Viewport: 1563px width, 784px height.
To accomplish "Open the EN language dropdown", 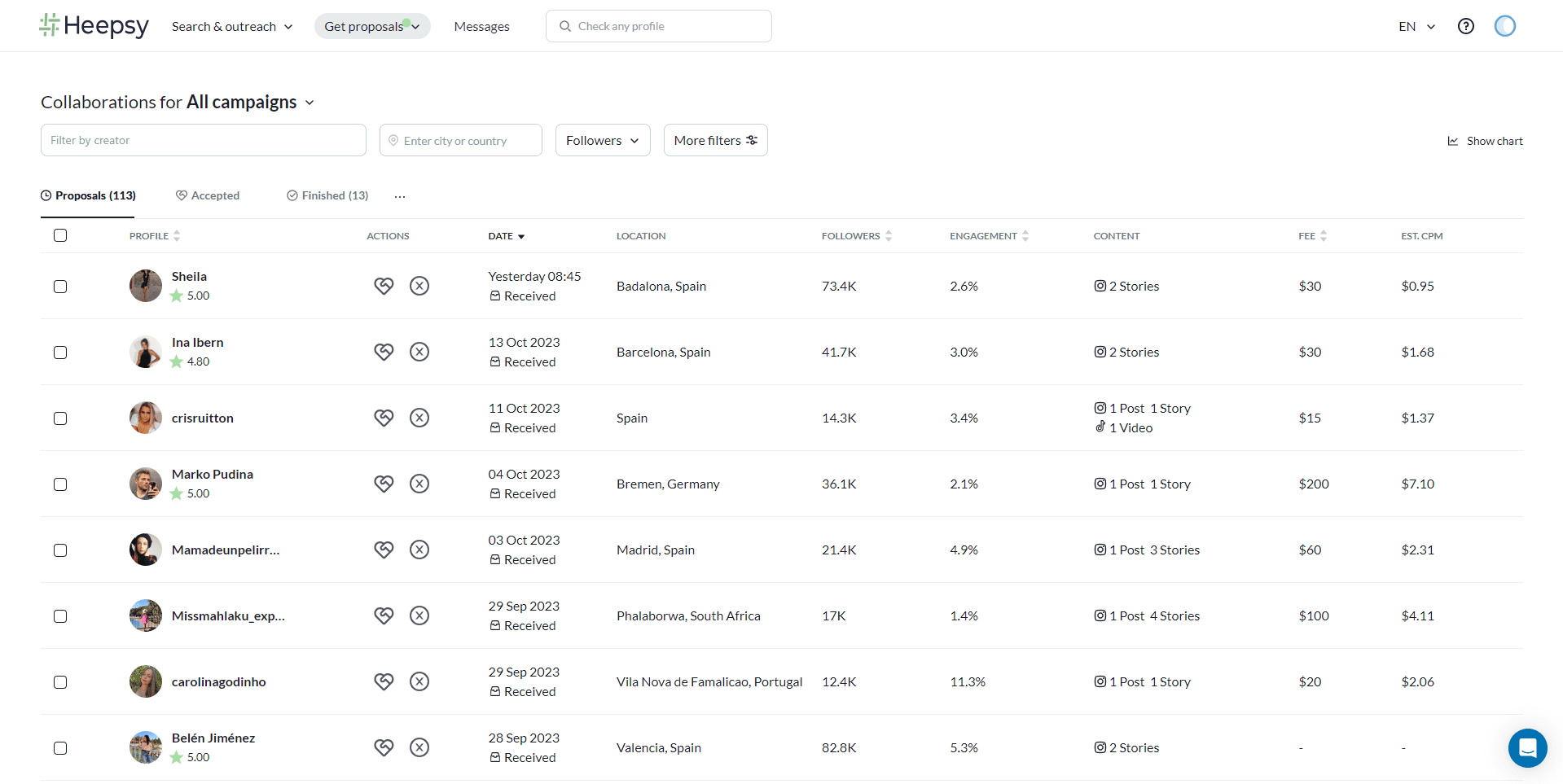I will 1416,26.
